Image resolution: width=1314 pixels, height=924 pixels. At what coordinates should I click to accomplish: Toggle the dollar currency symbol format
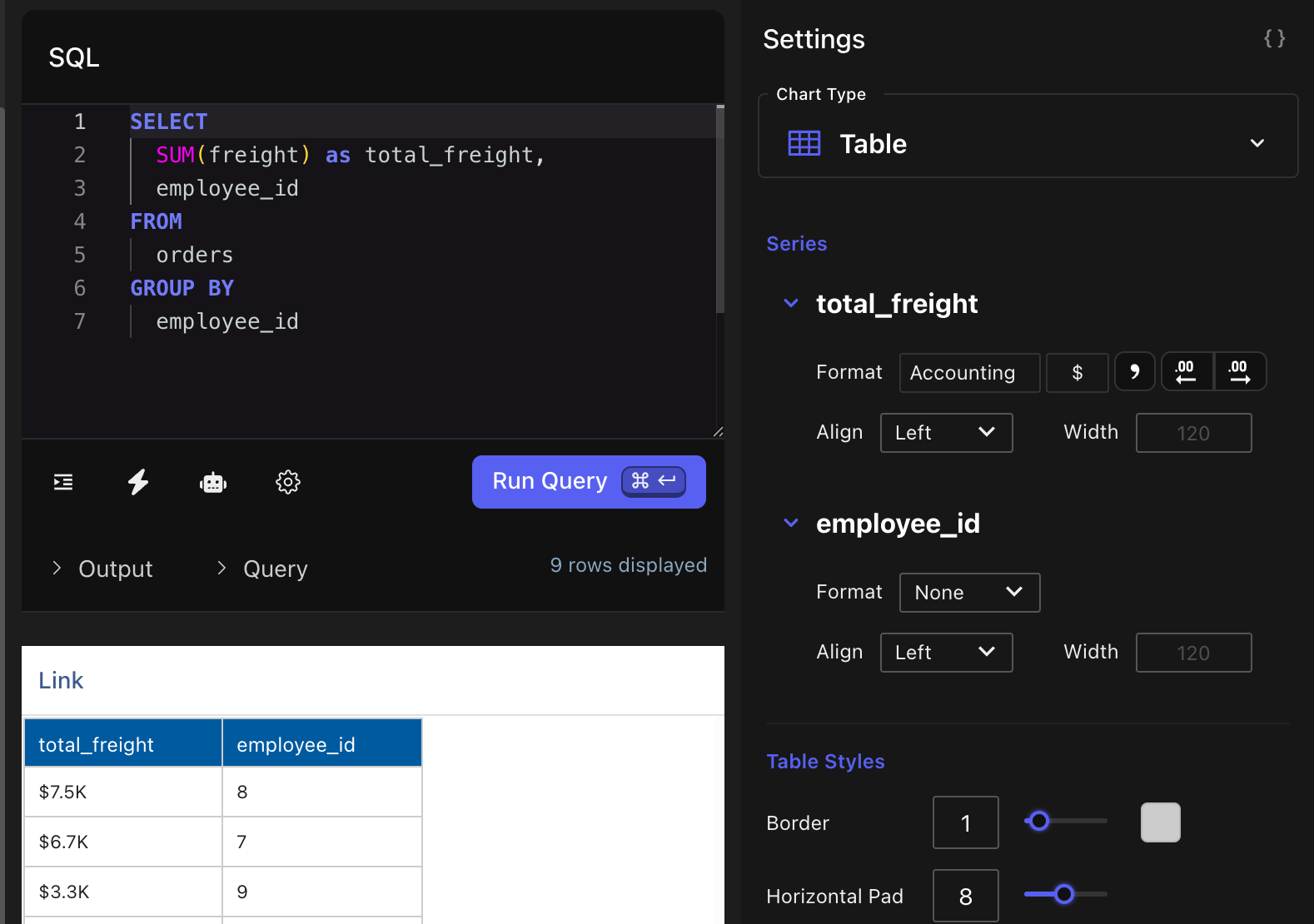pyautogui.click(x=1077, y=372)
